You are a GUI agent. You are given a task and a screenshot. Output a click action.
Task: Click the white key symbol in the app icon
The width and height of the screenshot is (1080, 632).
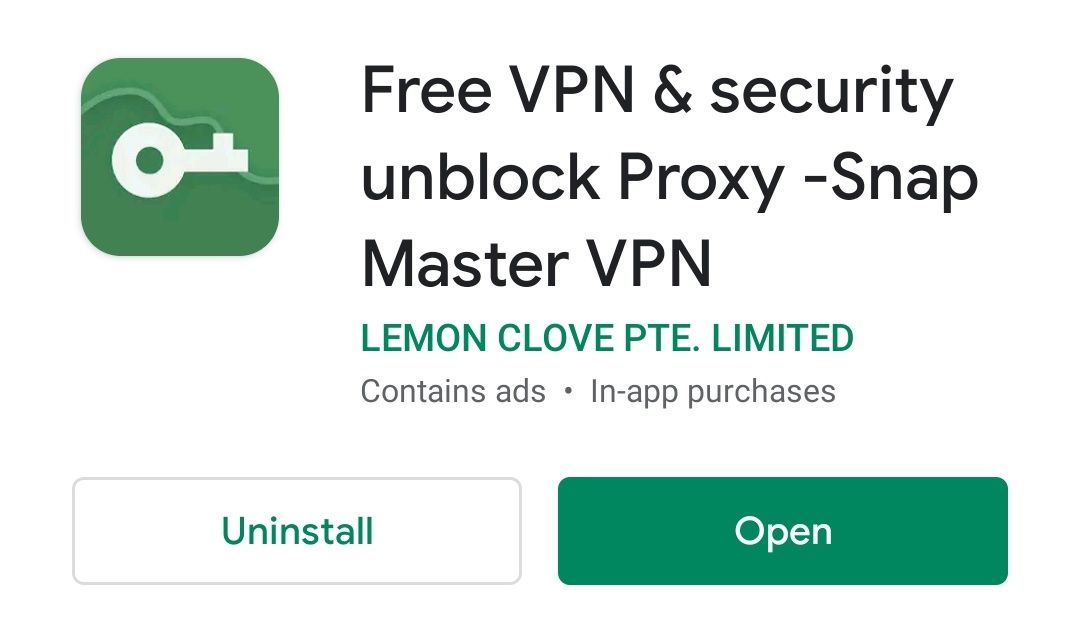pos(180,160)
